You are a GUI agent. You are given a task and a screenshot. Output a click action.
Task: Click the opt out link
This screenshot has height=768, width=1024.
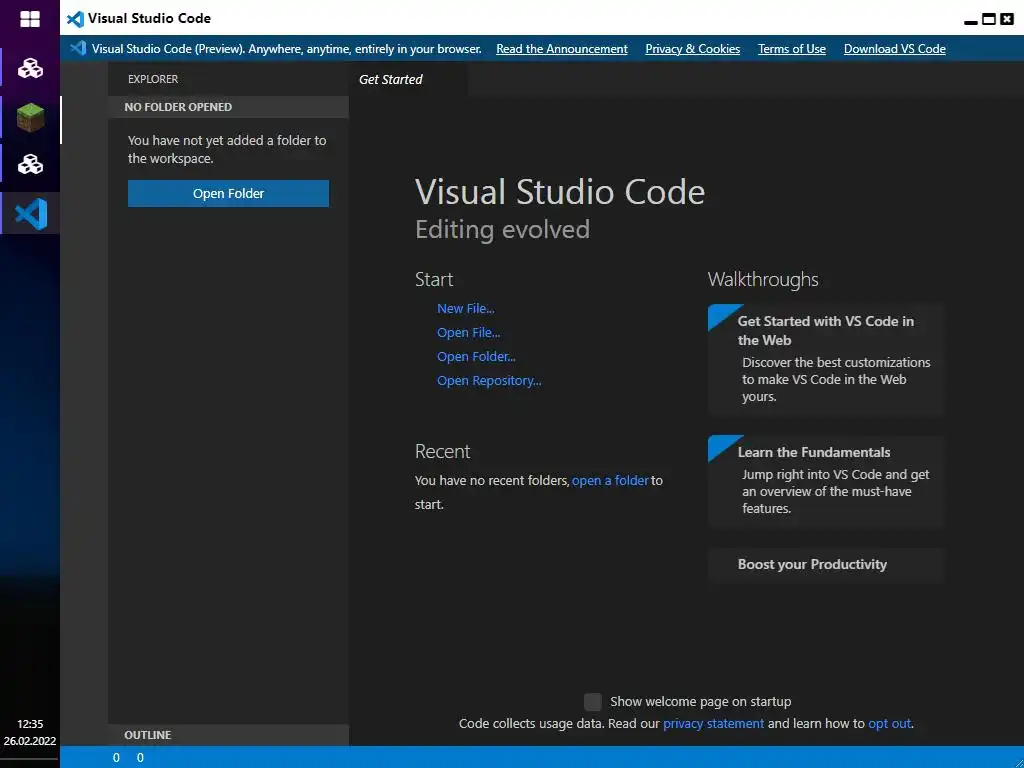889,724
